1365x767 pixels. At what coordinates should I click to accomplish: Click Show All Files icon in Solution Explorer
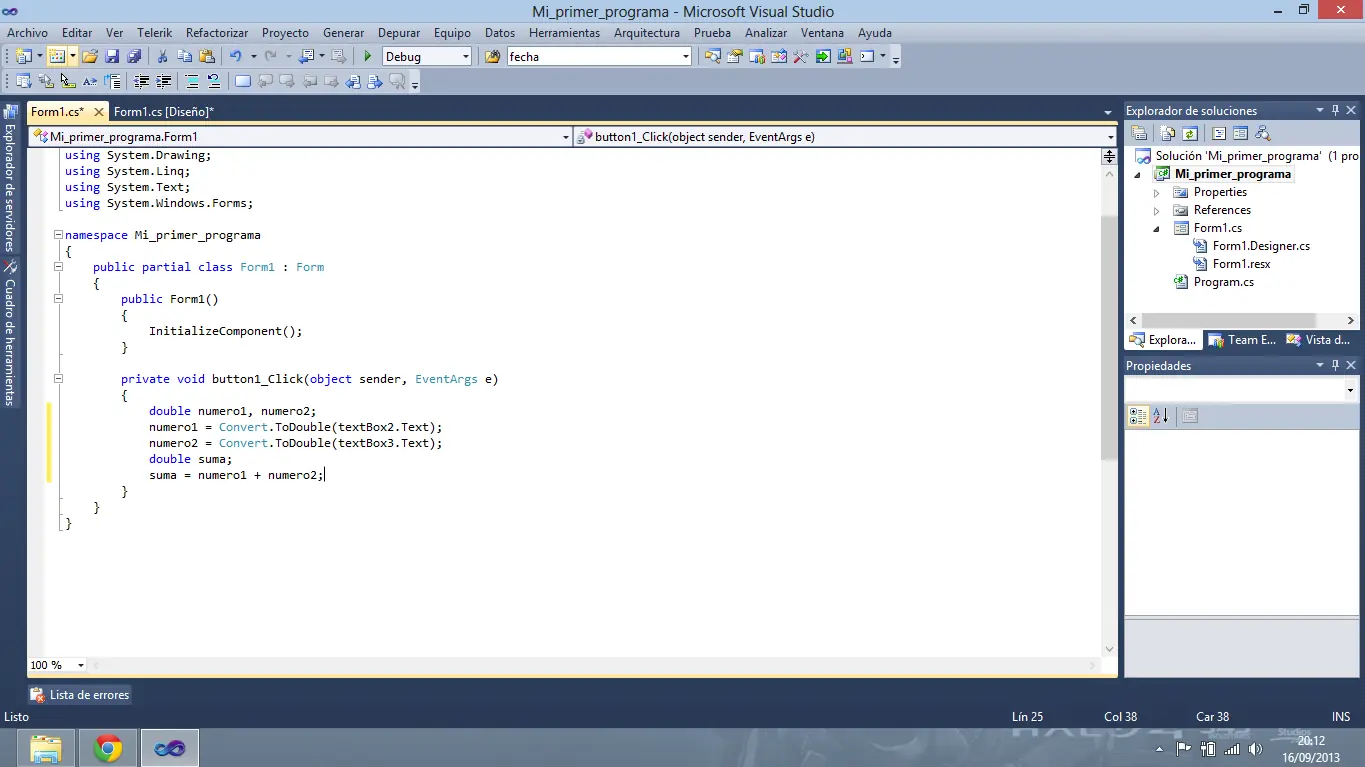[1167, 133]
